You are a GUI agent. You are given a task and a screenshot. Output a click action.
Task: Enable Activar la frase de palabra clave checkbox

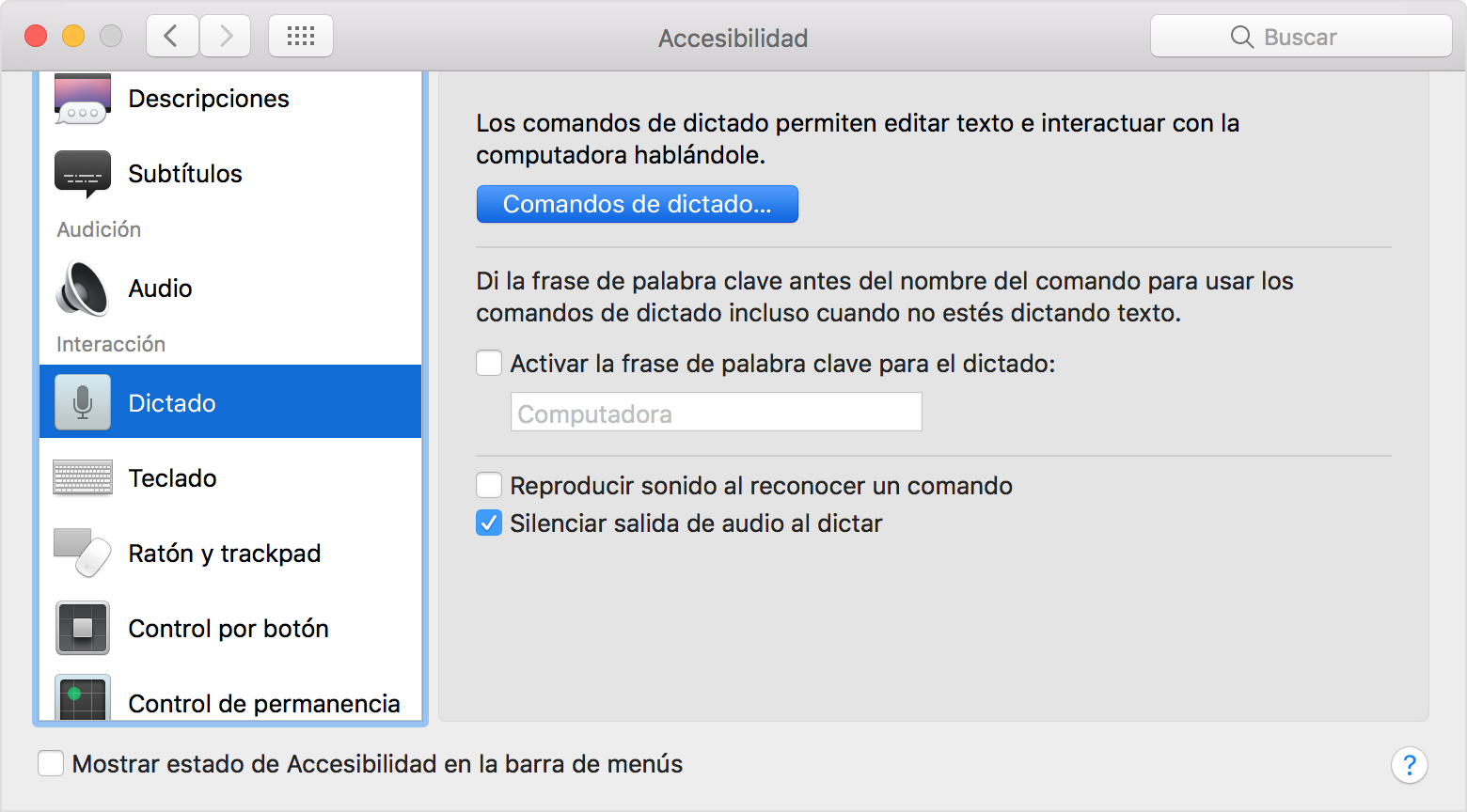(489, 363)
